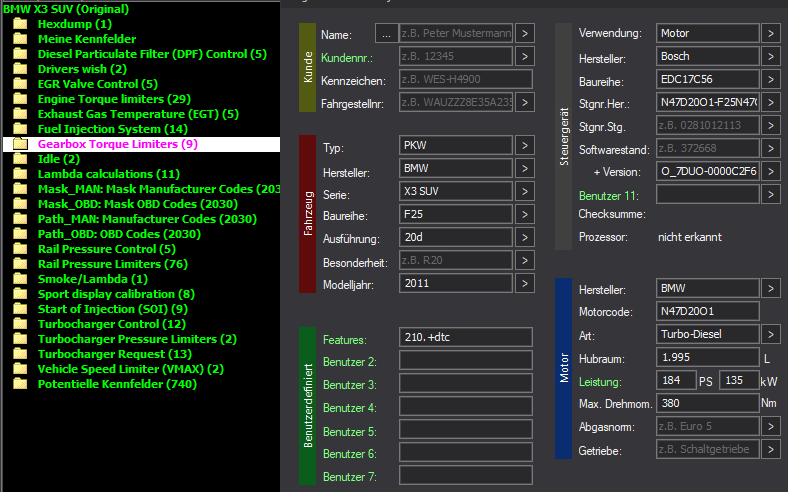Click the + Version field O_7DUO-0000C2F6
788x492 pixels.
tap(708, 171)
